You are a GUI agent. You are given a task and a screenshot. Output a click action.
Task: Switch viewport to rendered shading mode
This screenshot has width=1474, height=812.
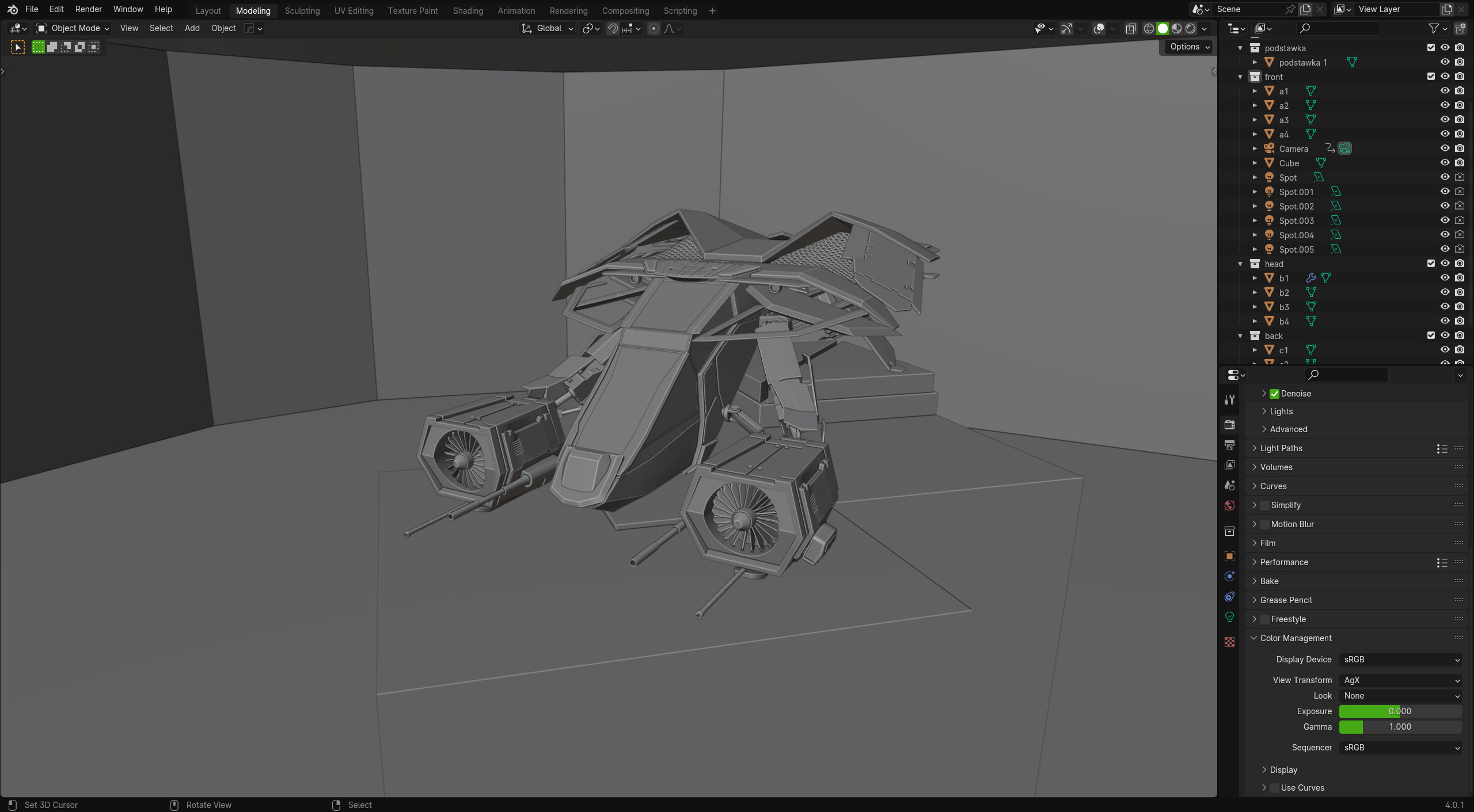click(x=1191, y=29)
